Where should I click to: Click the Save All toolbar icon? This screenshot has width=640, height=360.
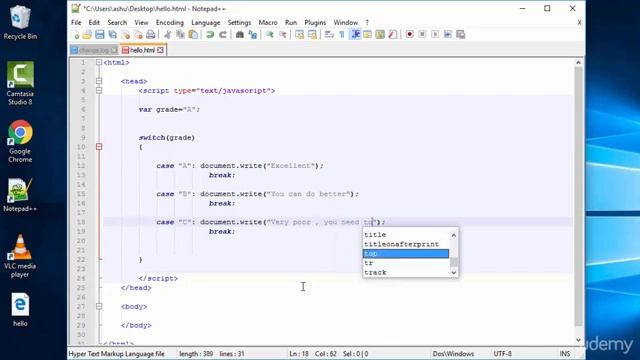[x=112, y=35]
